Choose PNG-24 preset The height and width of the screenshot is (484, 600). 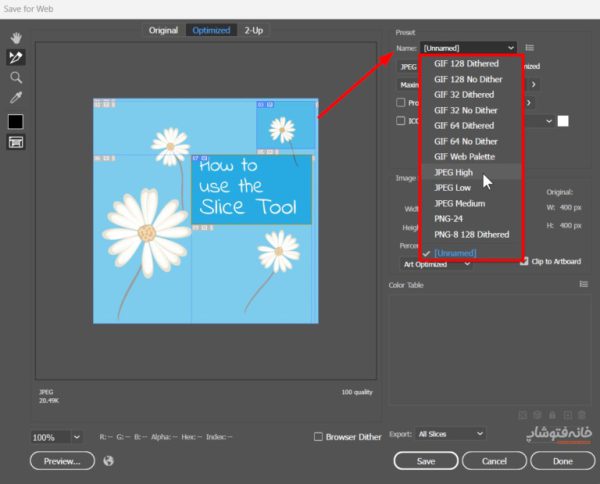448,218
